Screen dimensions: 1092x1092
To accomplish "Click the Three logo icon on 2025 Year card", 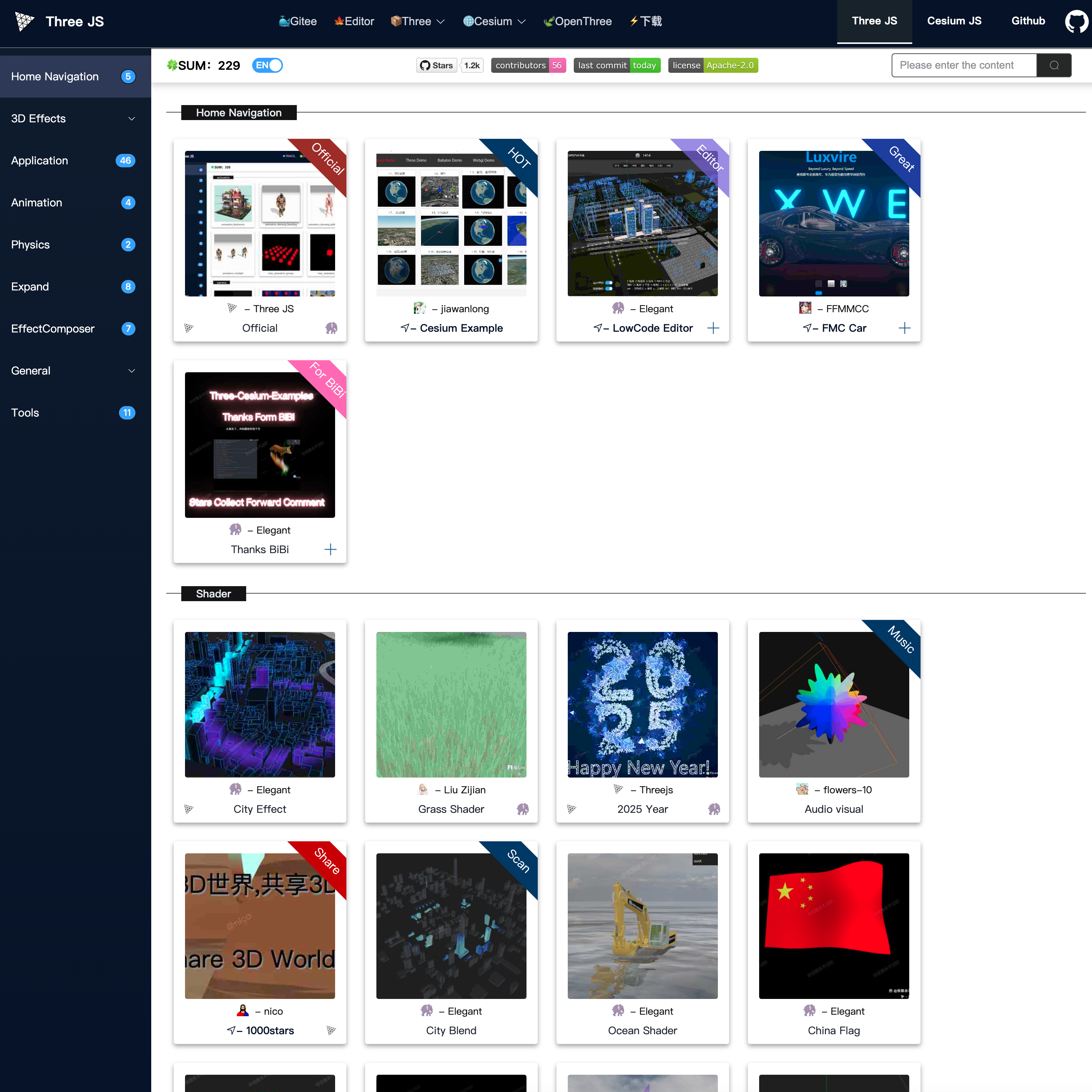I will pos(572,809).
